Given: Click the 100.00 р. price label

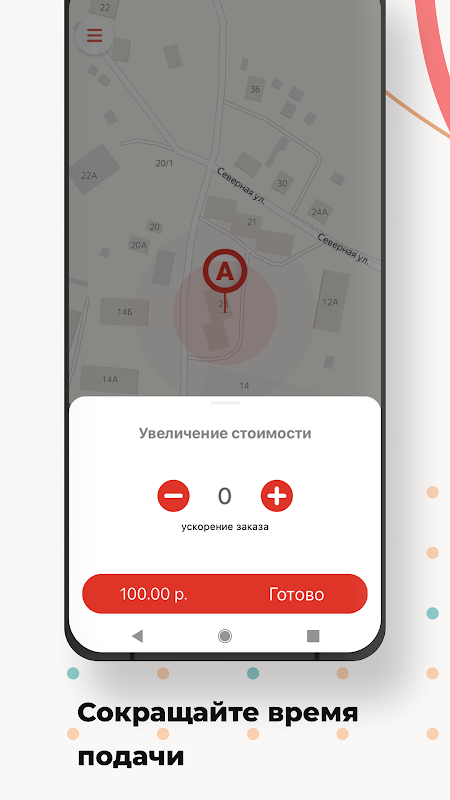Looking at the screenshot, I should click(x=154, y=594).
